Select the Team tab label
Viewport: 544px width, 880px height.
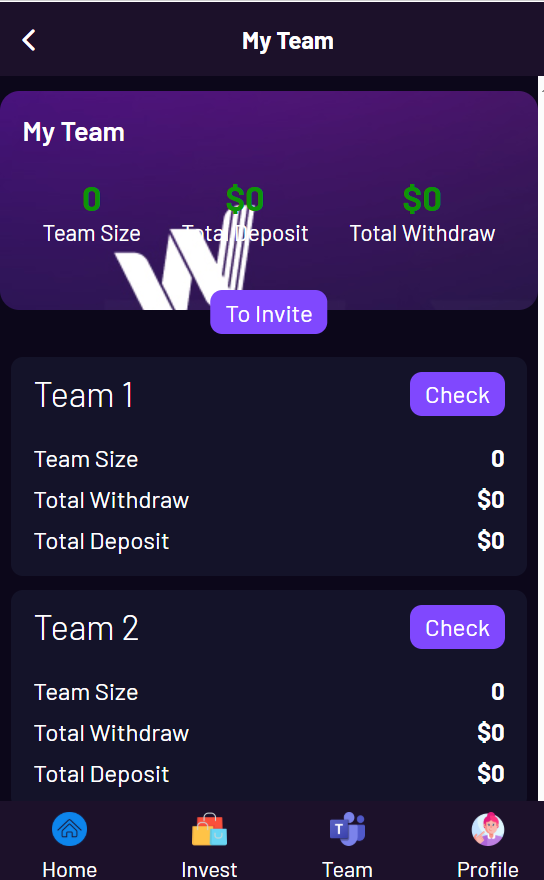tap(348, 869)
